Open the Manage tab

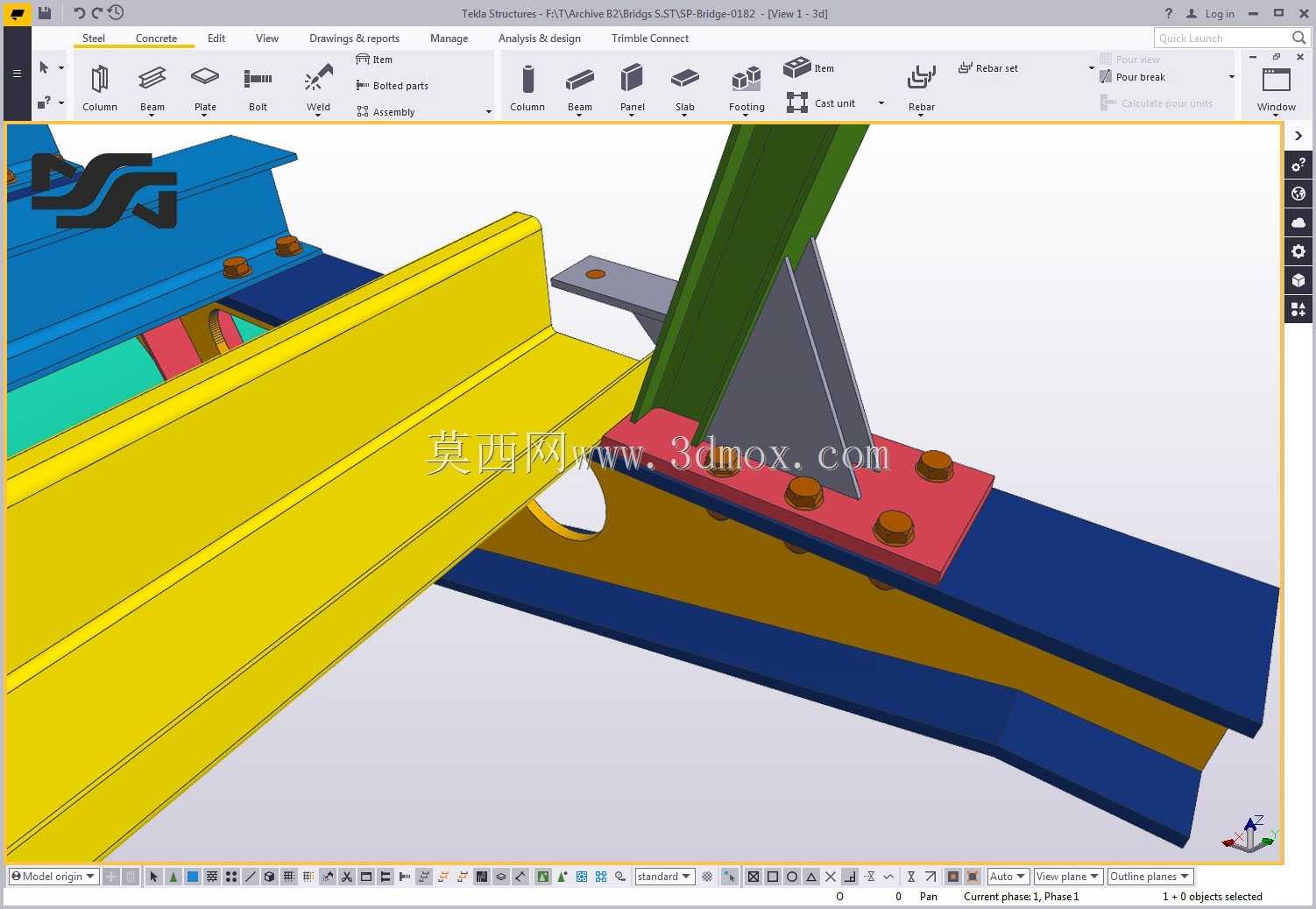tap(449, 39)
